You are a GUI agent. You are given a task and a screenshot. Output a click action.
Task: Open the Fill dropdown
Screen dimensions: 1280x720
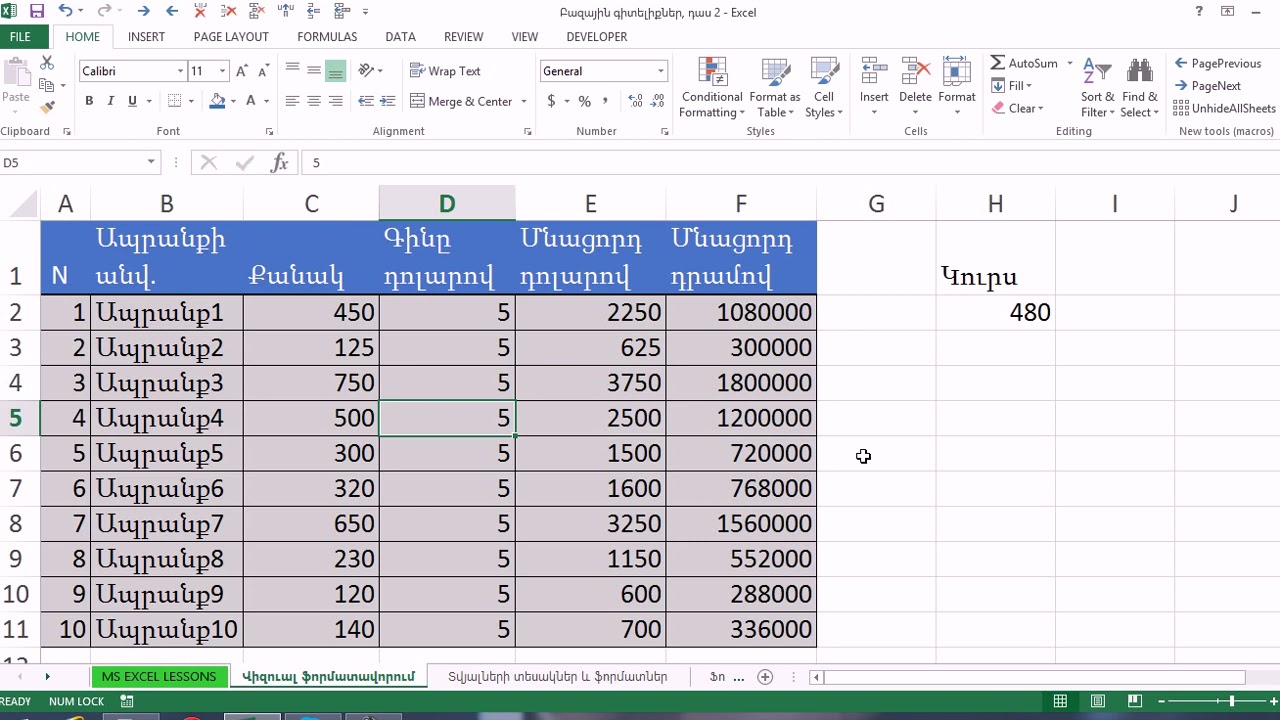pos(1012,86)
